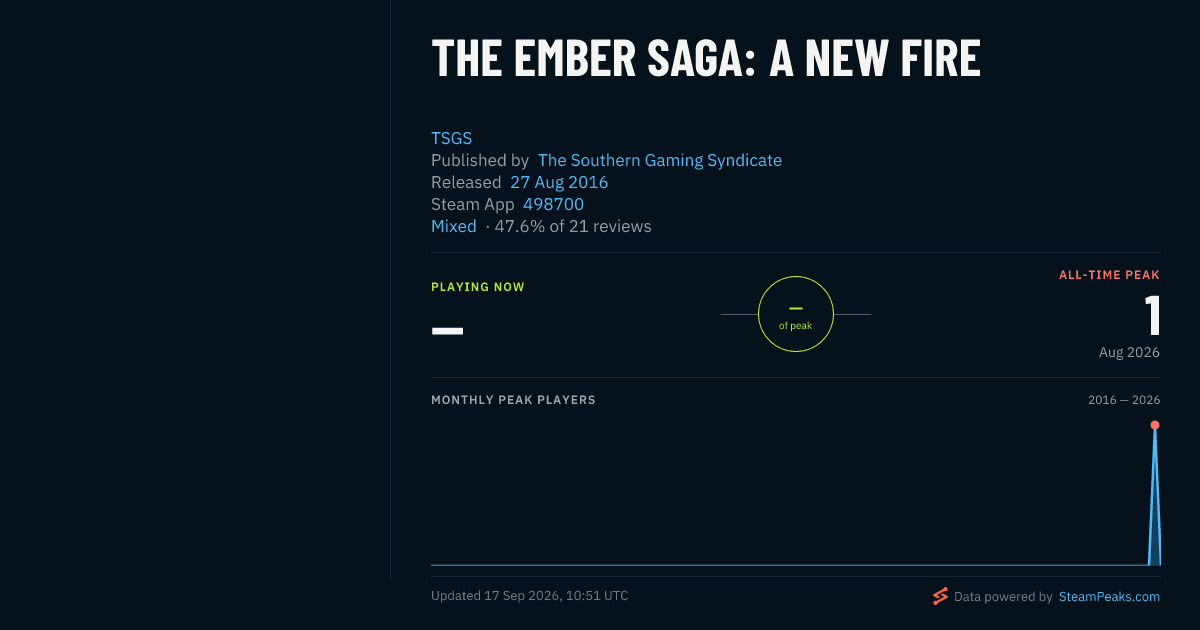Image resolution: width=1200 pixels, height=630 pixels.
Task: Click the game title heading
Action: tap(706, 58)
